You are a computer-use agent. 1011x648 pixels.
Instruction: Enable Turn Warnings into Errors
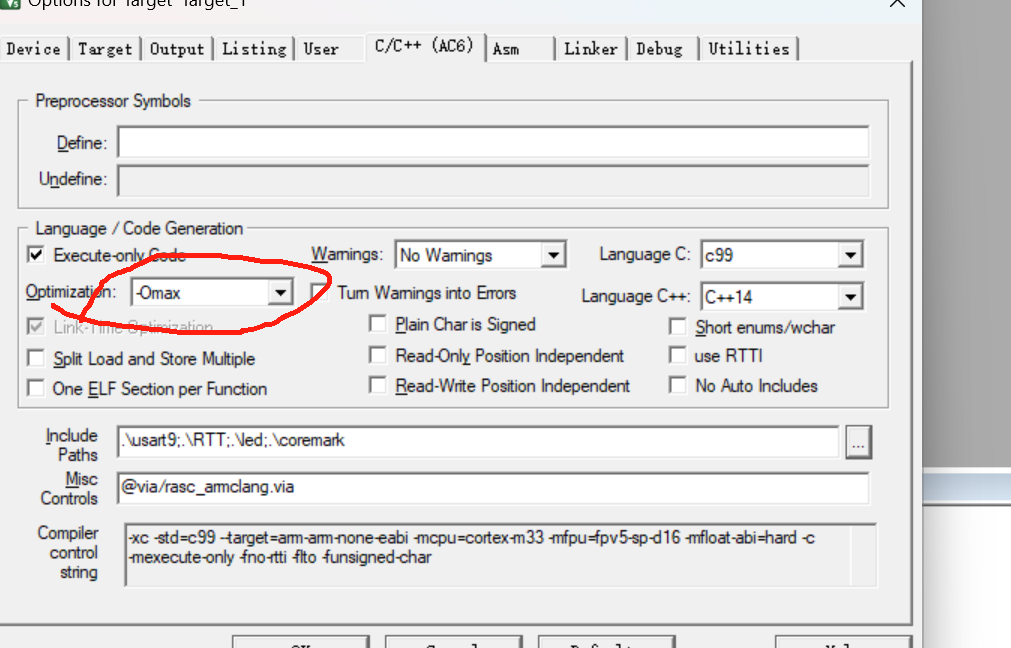click(x=320, y=292)
